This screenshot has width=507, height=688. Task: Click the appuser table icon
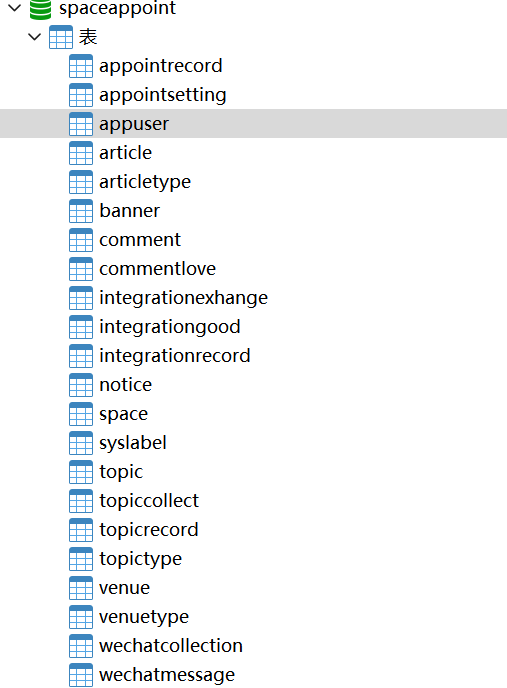point(81,124)
